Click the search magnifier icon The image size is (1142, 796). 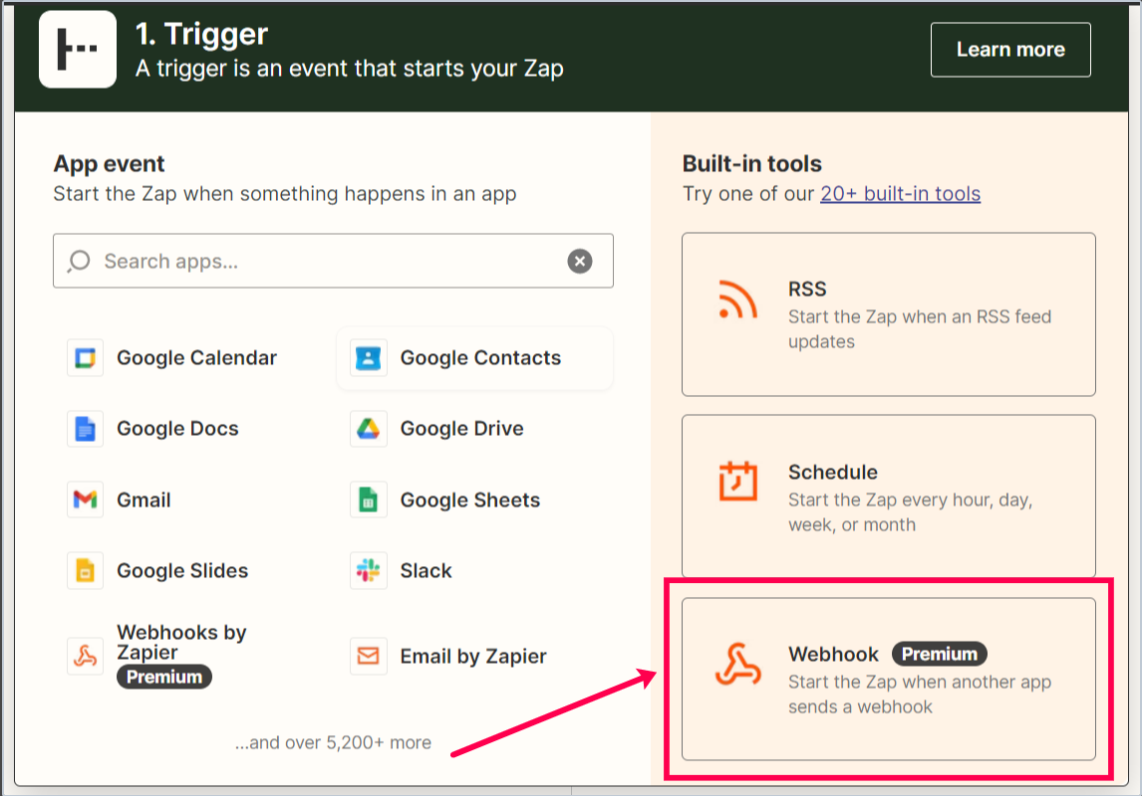[79, 261]
